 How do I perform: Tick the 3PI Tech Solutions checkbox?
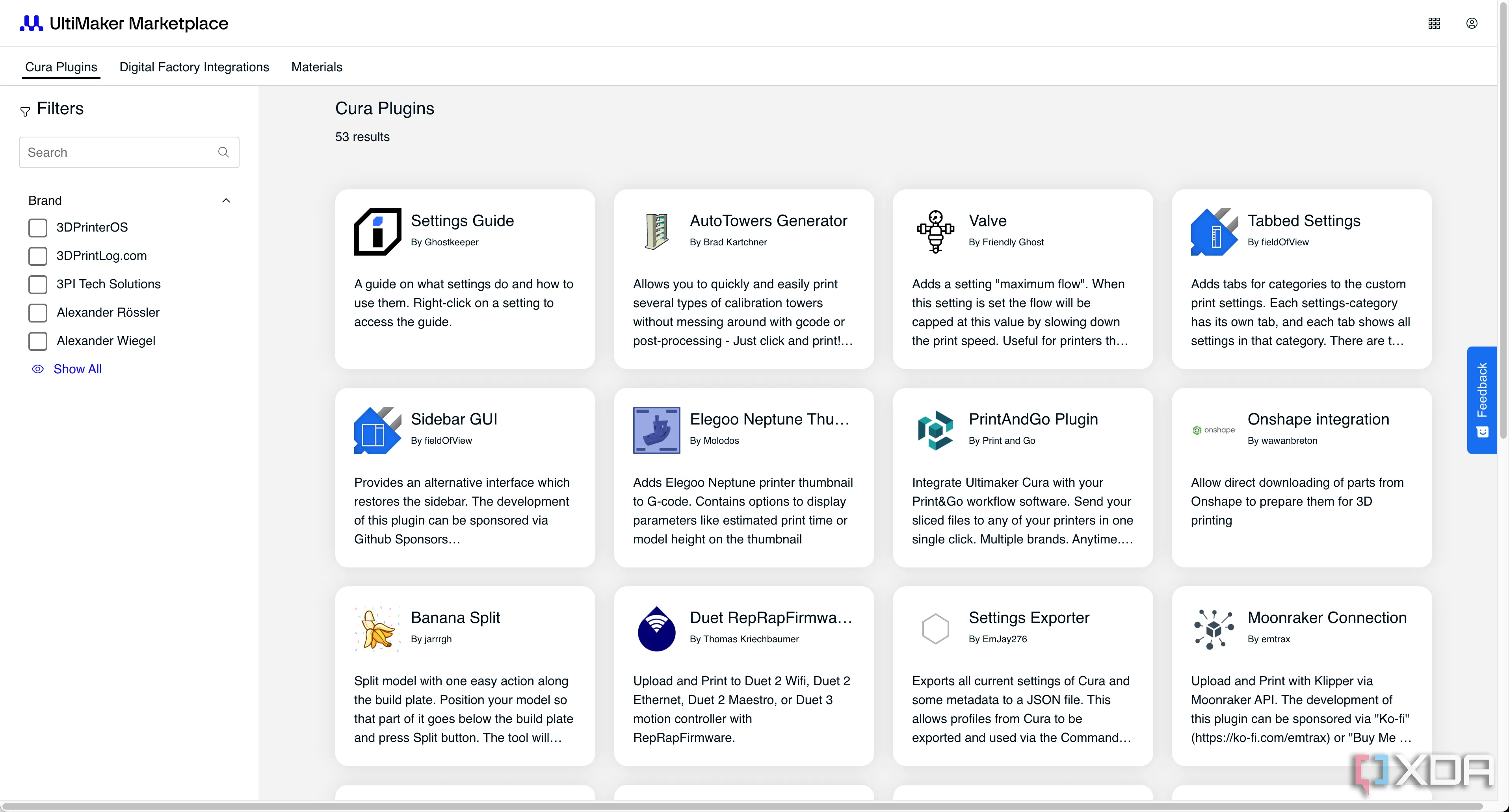coord(38,285)
